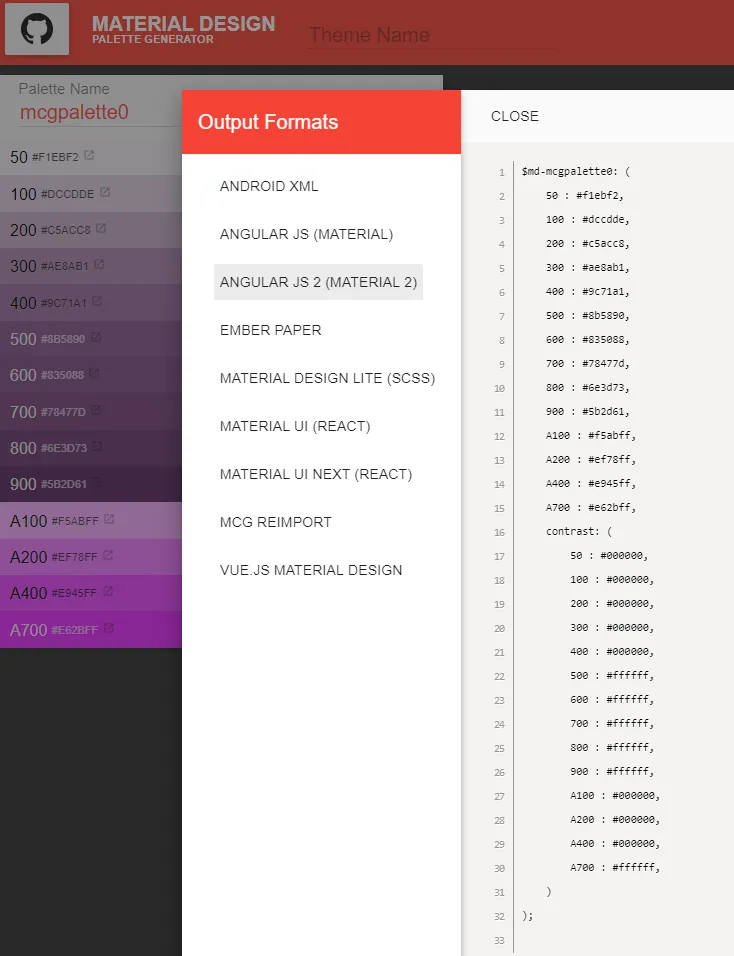Choose Material UI (React) output
Image resolution: width=734 pixels, height=956 pixels.
(x=295, y=426)
